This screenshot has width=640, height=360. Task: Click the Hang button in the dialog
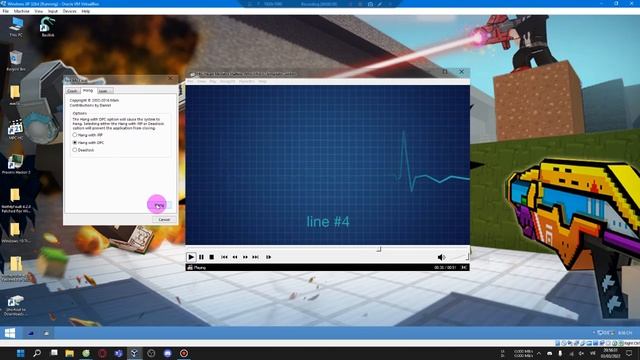tap(160, 205)
